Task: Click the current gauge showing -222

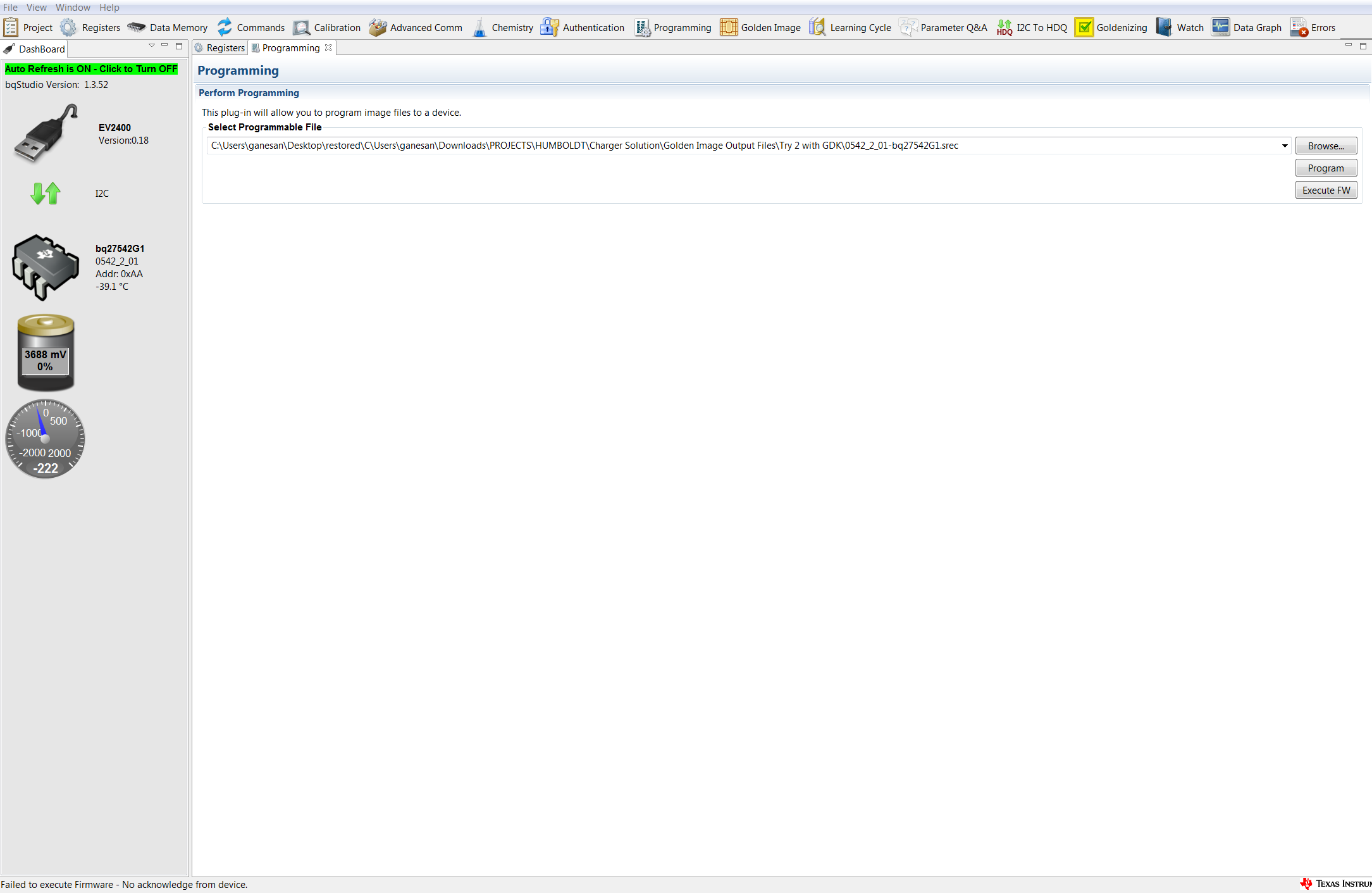Action: click(x=45, y=439)
